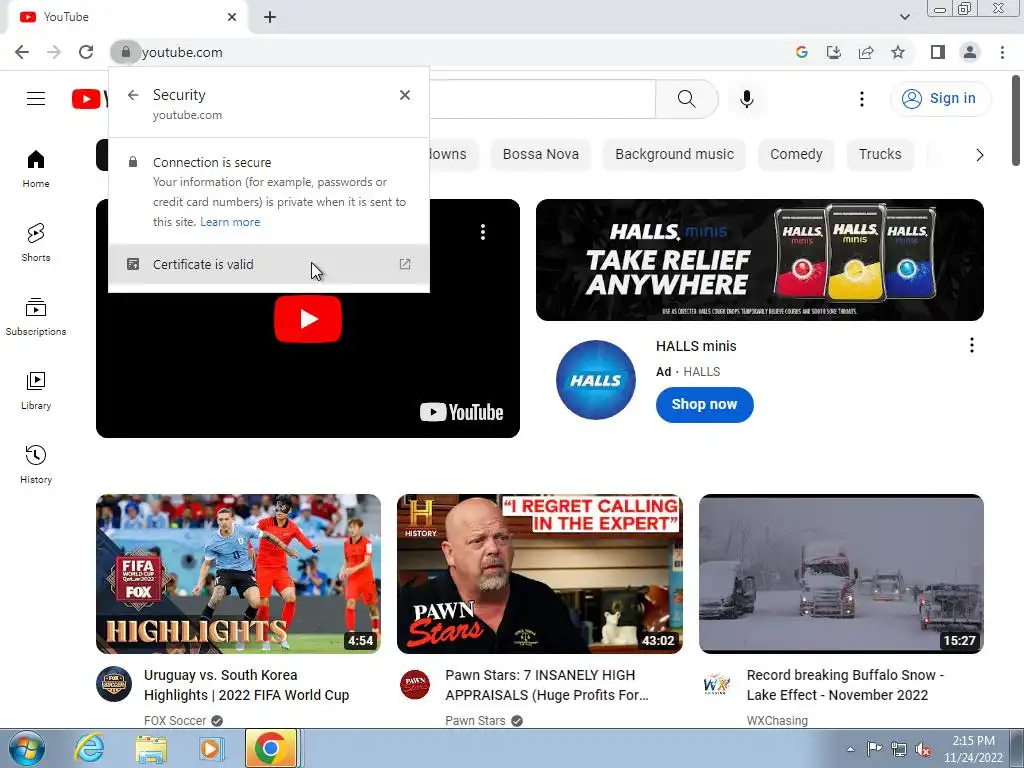Click the share page icon in the address bar
Image resolution: width=1024 pixels, height=768 pixels.
(x=866, y=52)
